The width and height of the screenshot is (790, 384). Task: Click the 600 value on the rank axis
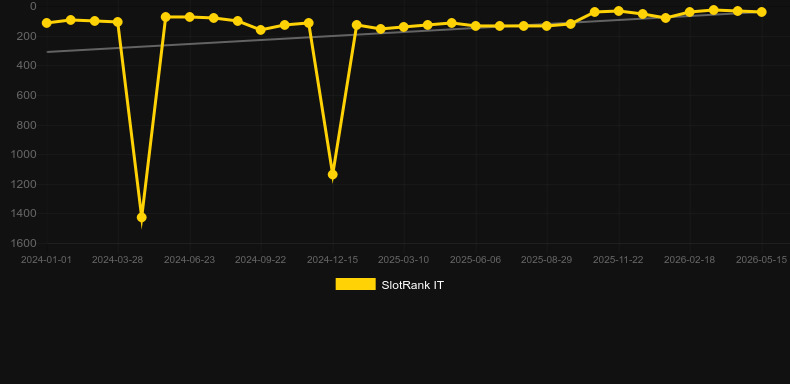point(26,95)
